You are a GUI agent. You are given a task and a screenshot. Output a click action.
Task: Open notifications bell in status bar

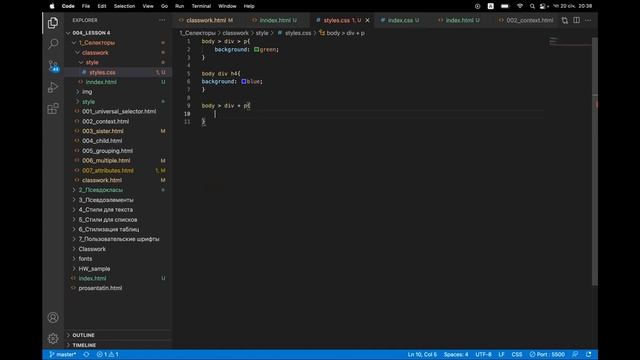[x=589, y=354]
